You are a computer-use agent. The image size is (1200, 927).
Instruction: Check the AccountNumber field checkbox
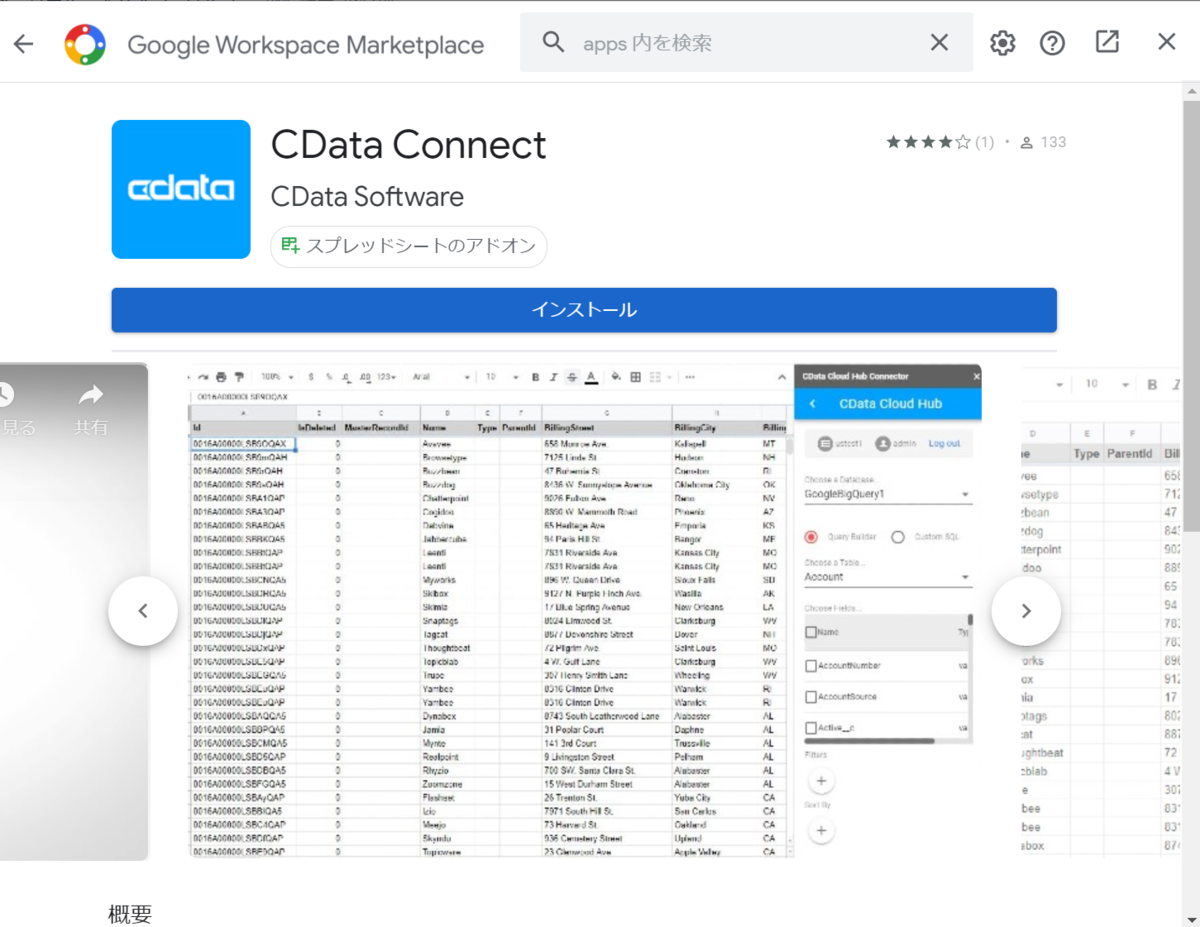[811, 665]
